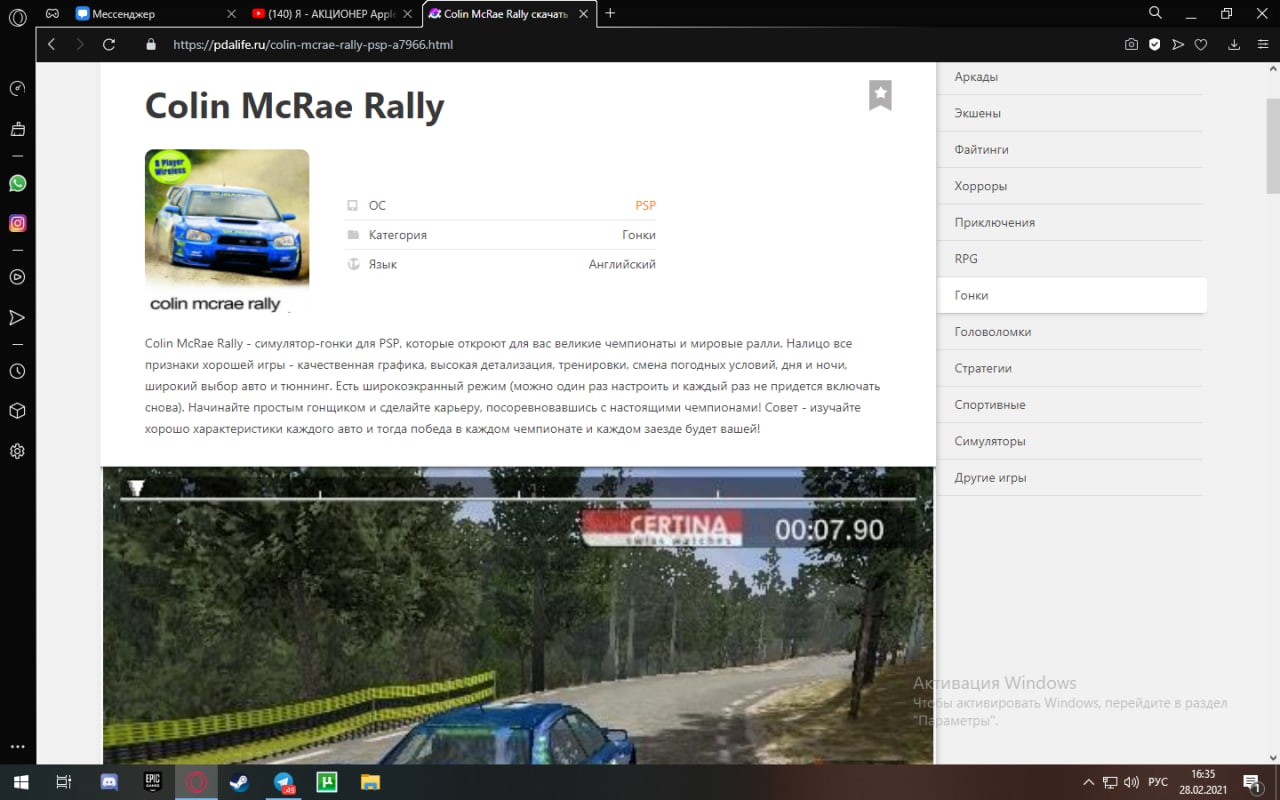Image resolution: width=1280 pixels, height=800 pixels.
Task: Close the Colin McRae Rally tab
Action: coord(585,14)
